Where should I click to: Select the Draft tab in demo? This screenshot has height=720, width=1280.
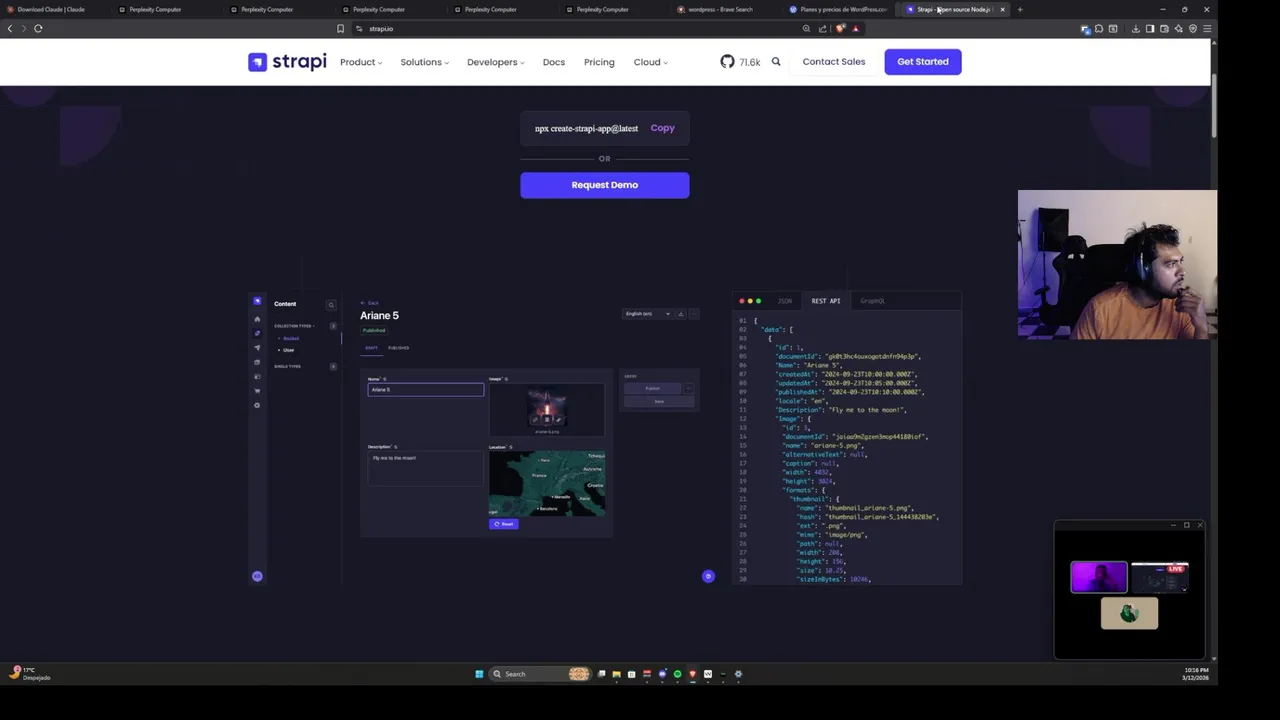(x=371, y=348)
